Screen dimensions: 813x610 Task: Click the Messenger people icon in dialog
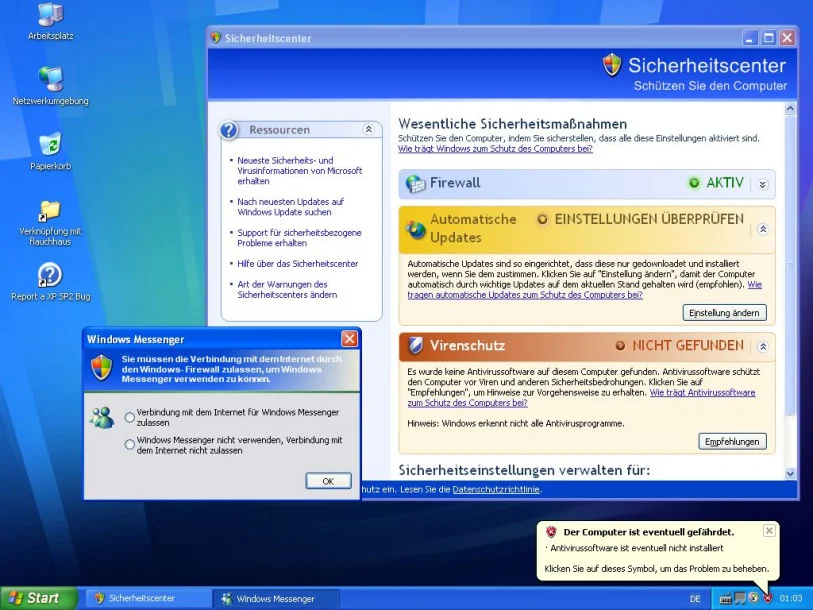pyautogui.click(x=102, y=418)
